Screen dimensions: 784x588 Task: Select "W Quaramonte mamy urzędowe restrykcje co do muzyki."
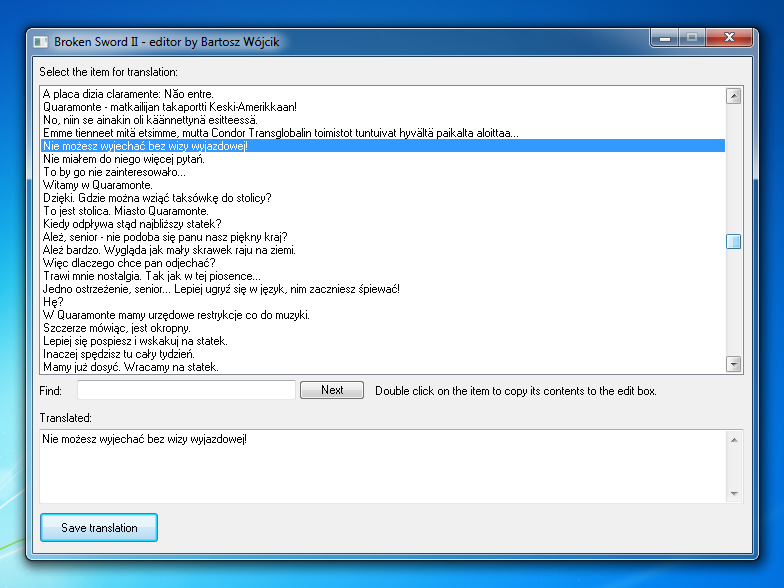[382, 315]
